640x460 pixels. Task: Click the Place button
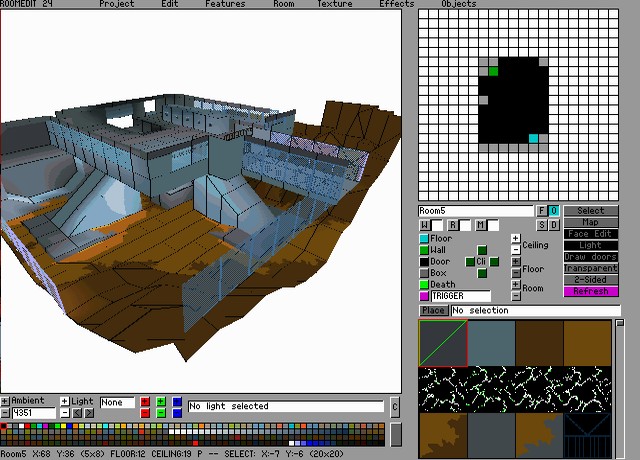click(433, 311)
